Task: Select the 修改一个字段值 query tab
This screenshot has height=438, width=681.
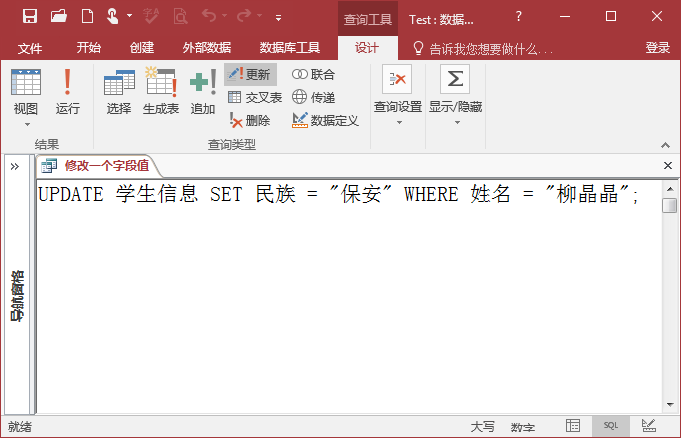Action: click(97, 166)
